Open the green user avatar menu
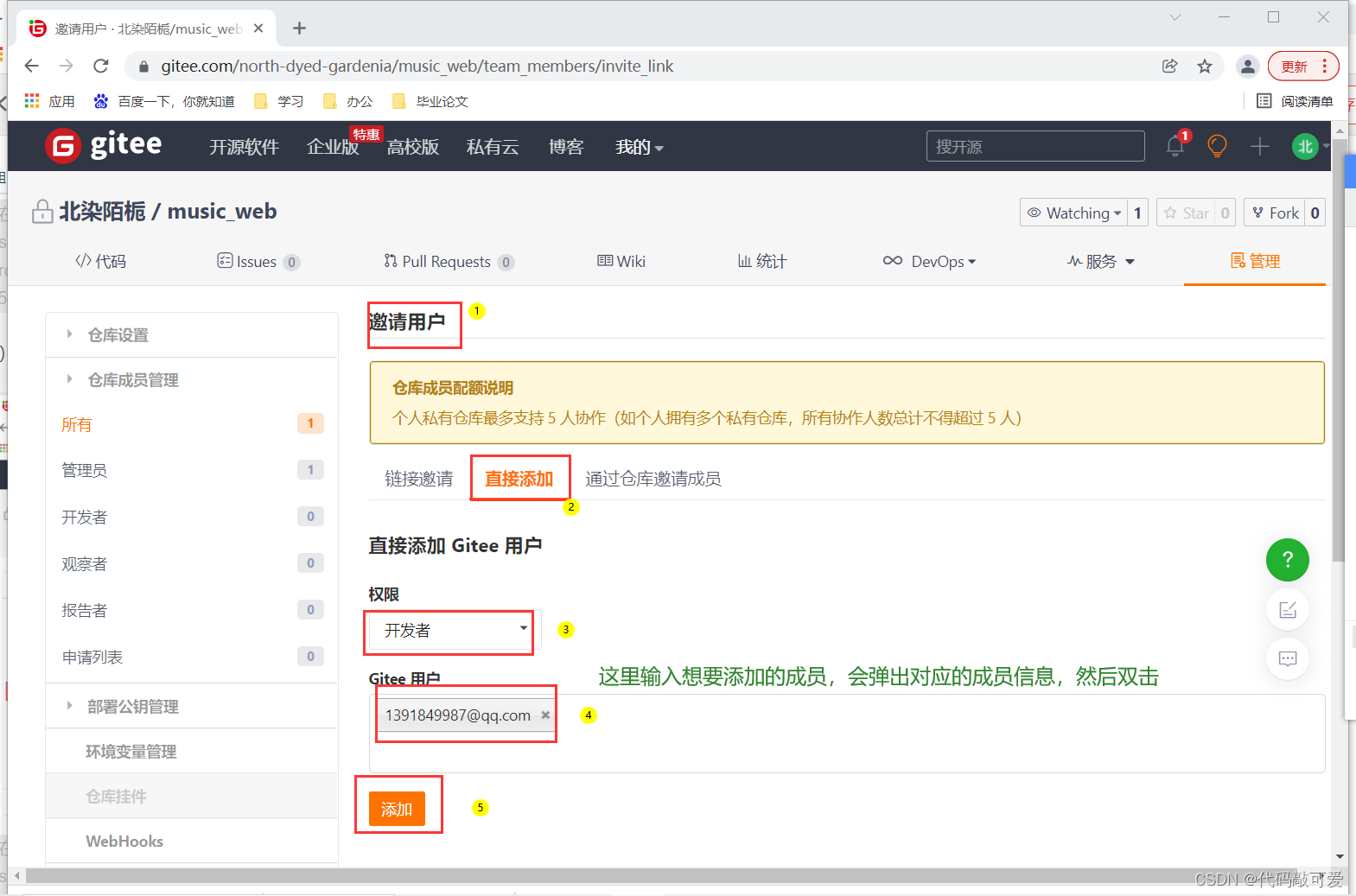 1307,146
